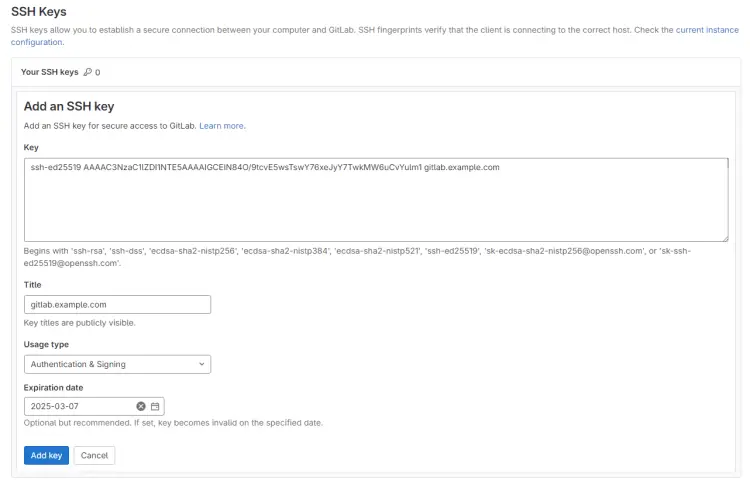
Task: Click the Usage type label
Action: pos(47,345)
